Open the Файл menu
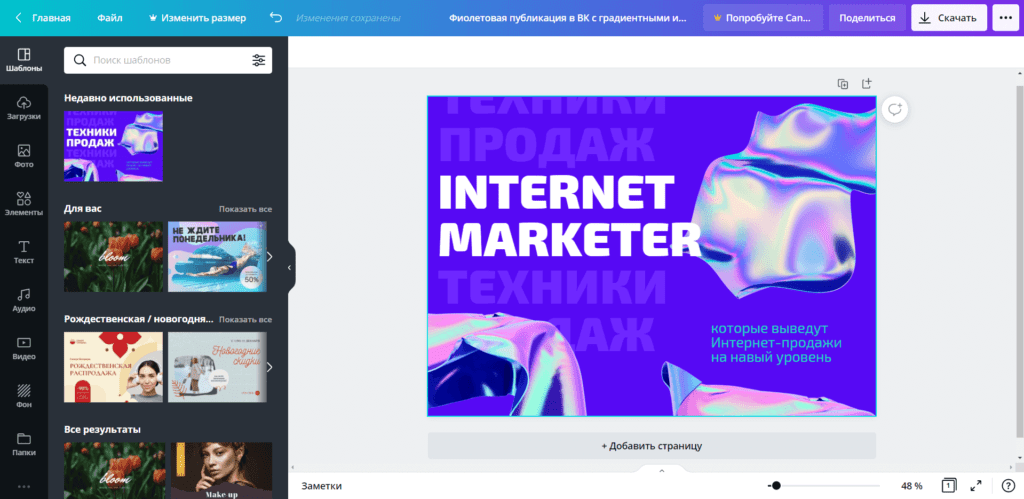The image size is (1024, 499). pyautogui.click(x=110, y=18)
